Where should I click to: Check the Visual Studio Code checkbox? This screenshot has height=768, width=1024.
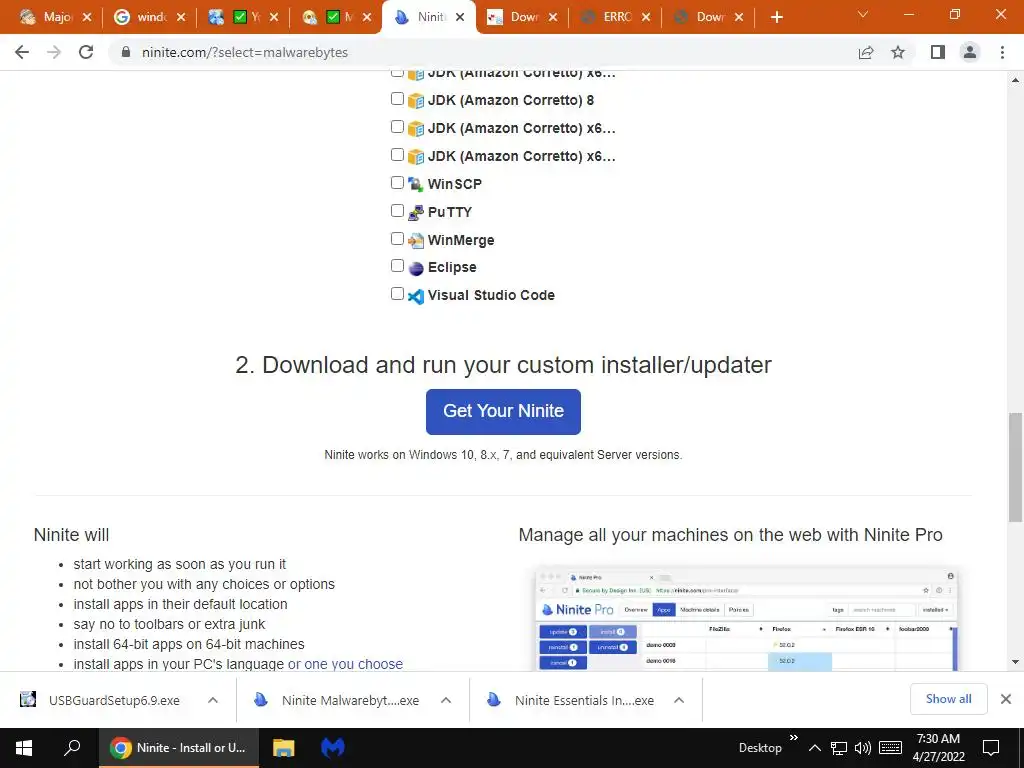(x=397, y=293)
